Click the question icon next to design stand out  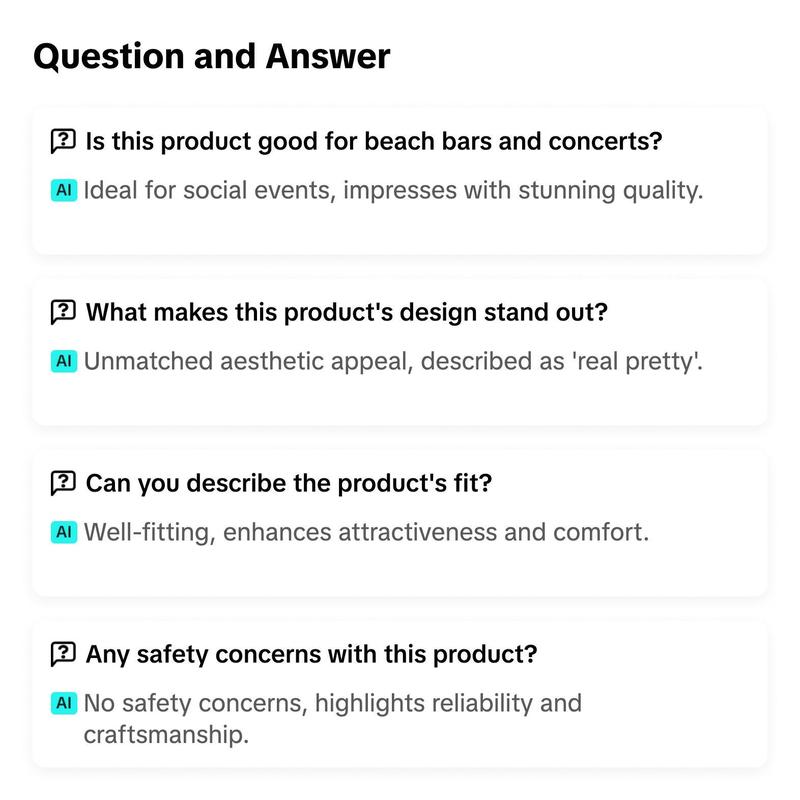tap(63, 312)
